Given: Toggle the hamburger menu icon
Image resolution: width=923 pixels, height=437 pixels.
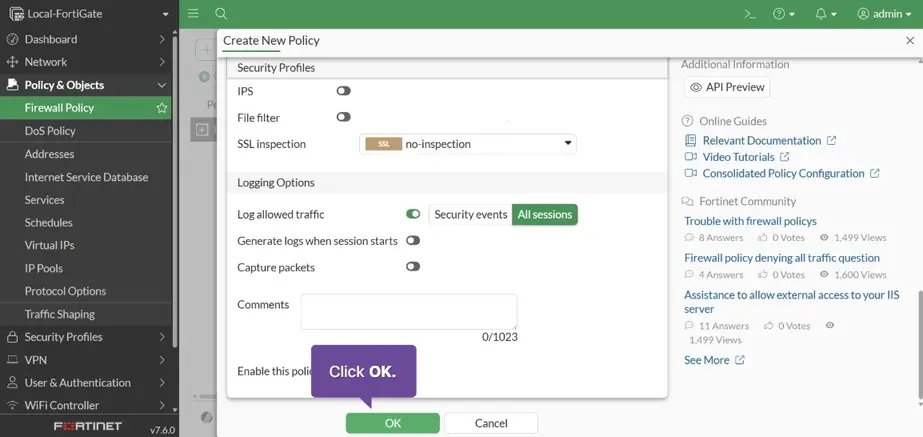Looking at the screenshot, I should (193, 14).
